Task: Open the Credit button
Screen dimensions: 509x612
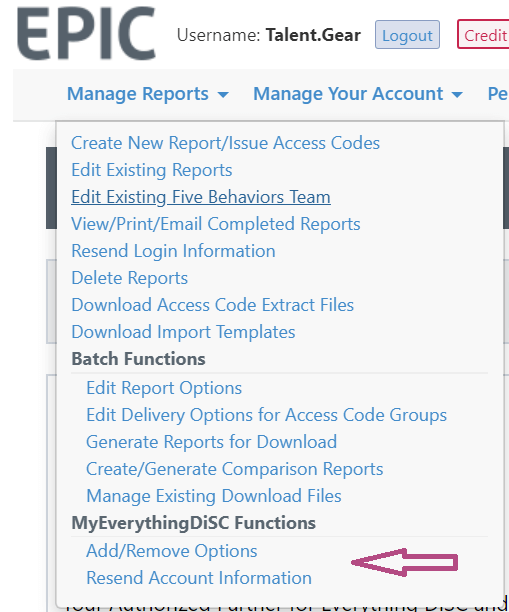Action: 484,35
